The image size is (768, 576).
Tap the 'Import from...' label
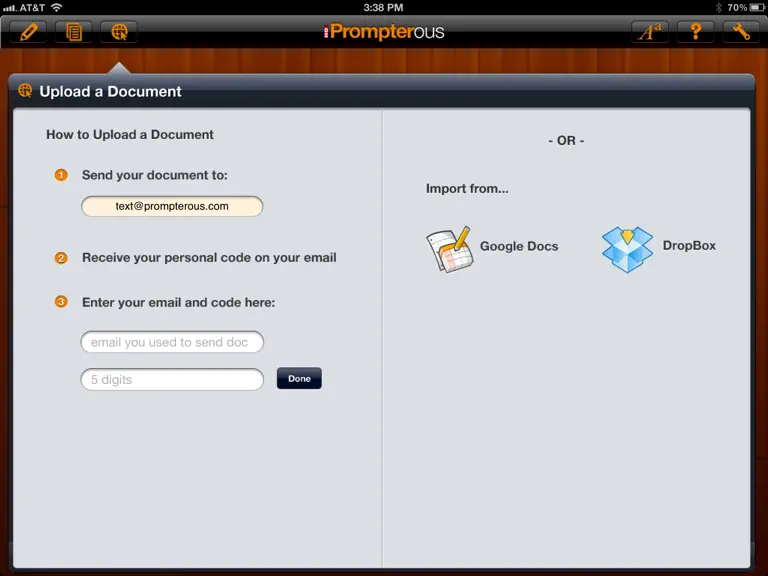pos(467,189)
